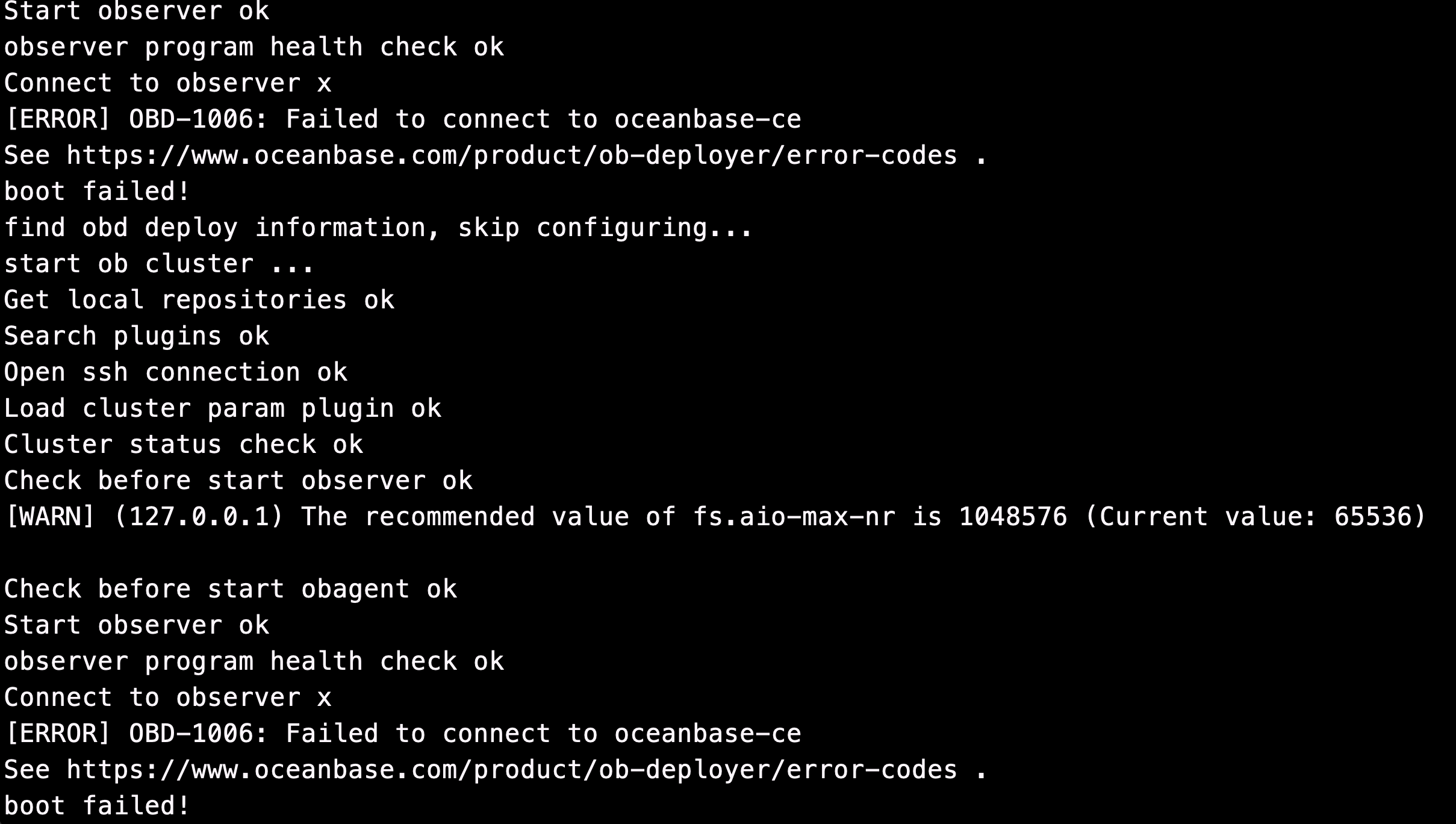This screenshot has height=824, width=1456.
Task: Click the second [ERROR] OBD-1006 line
Action: (403, 734)
